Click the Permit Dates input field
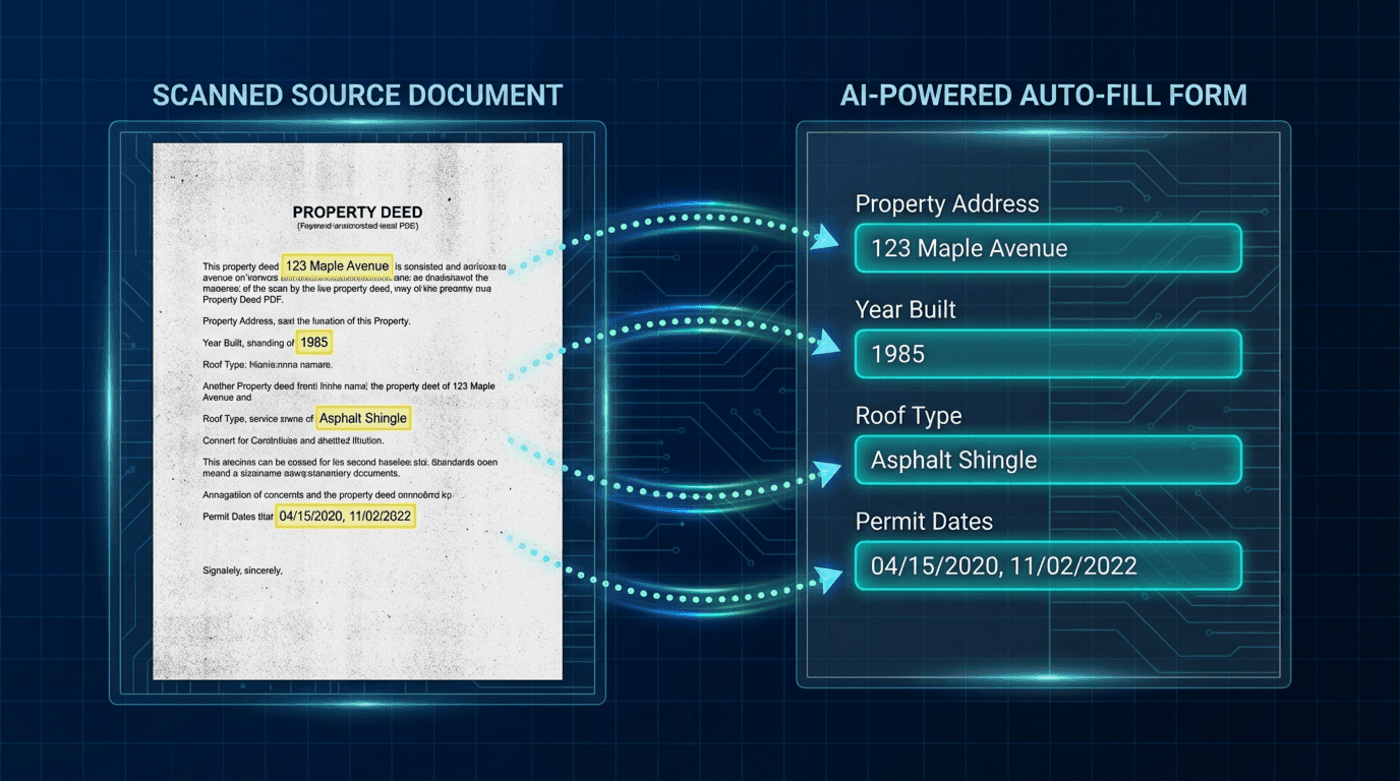 1048,566
